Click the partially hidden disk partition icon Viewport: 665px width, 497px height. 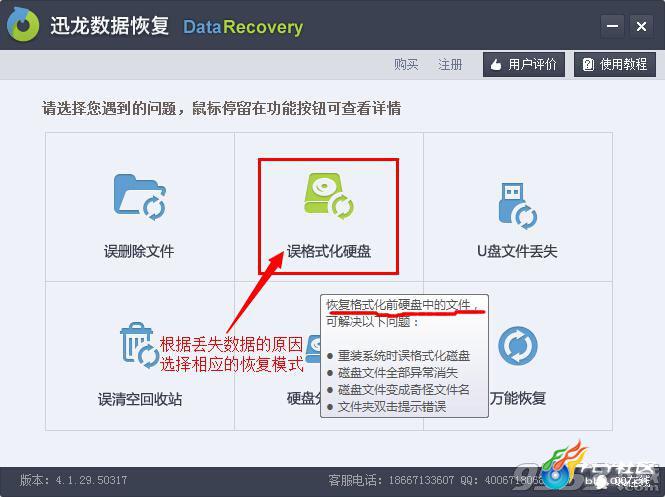[313, 349]
